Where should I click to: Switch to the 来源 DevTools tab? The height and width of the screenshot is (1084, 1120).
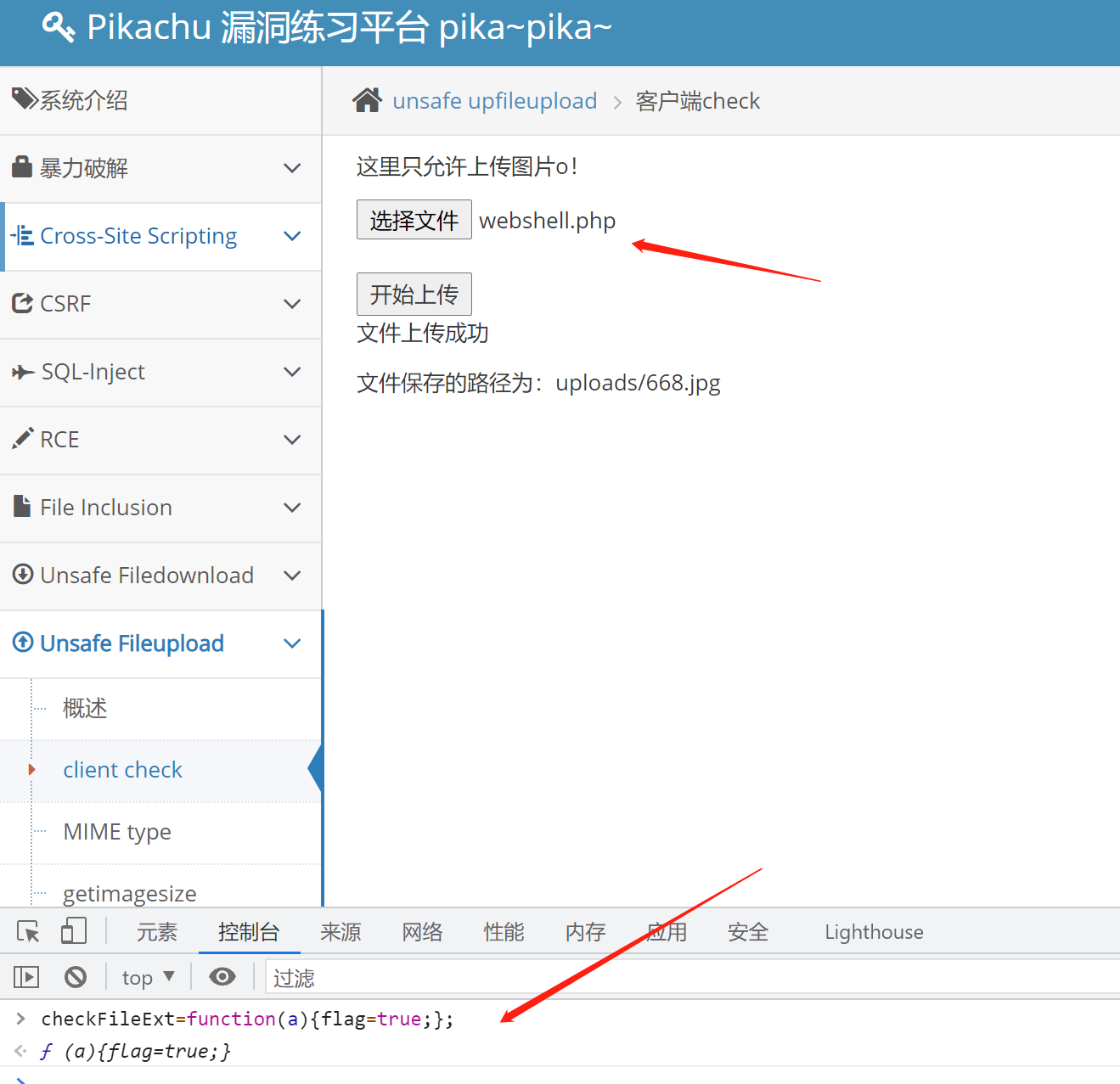(341, 931)
